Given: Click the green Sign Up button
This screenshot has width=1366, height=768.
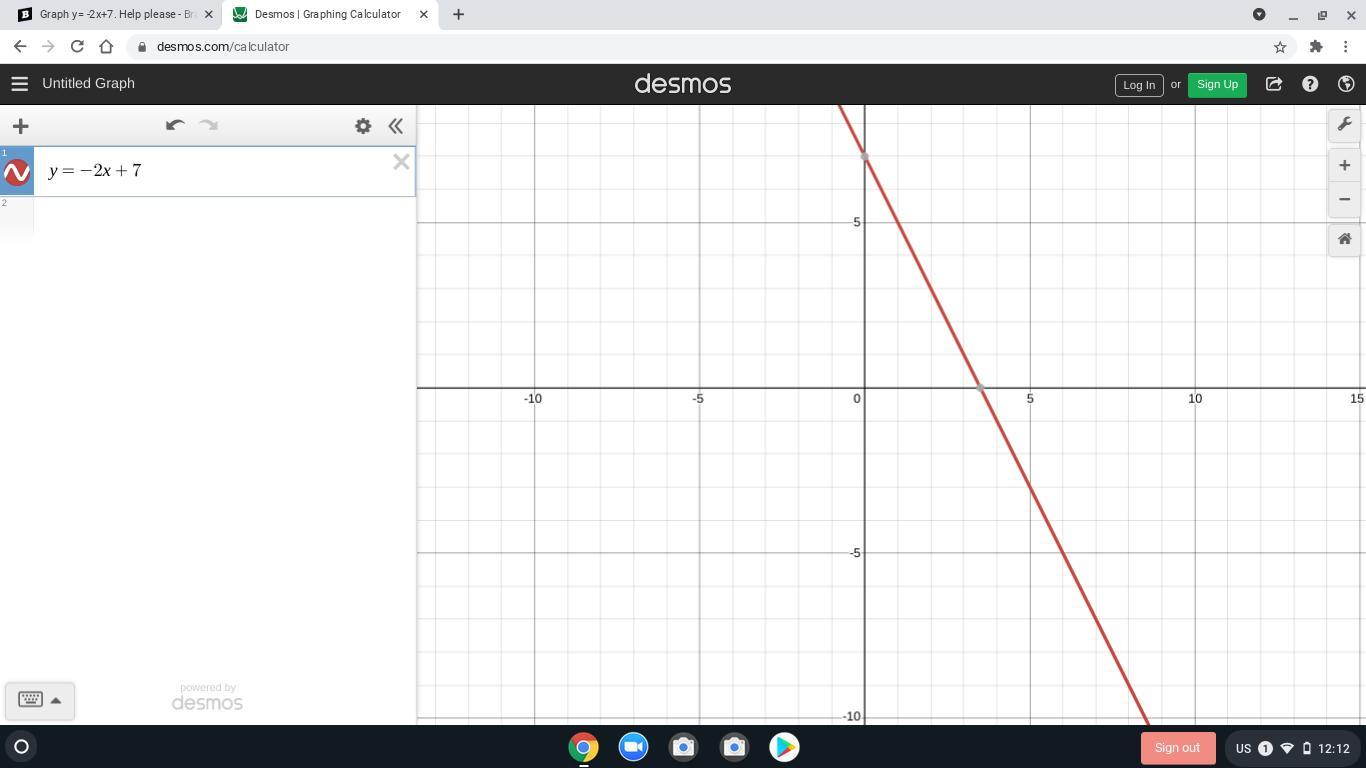Looking at the screenshot, I should click(x=1217, y=85).
